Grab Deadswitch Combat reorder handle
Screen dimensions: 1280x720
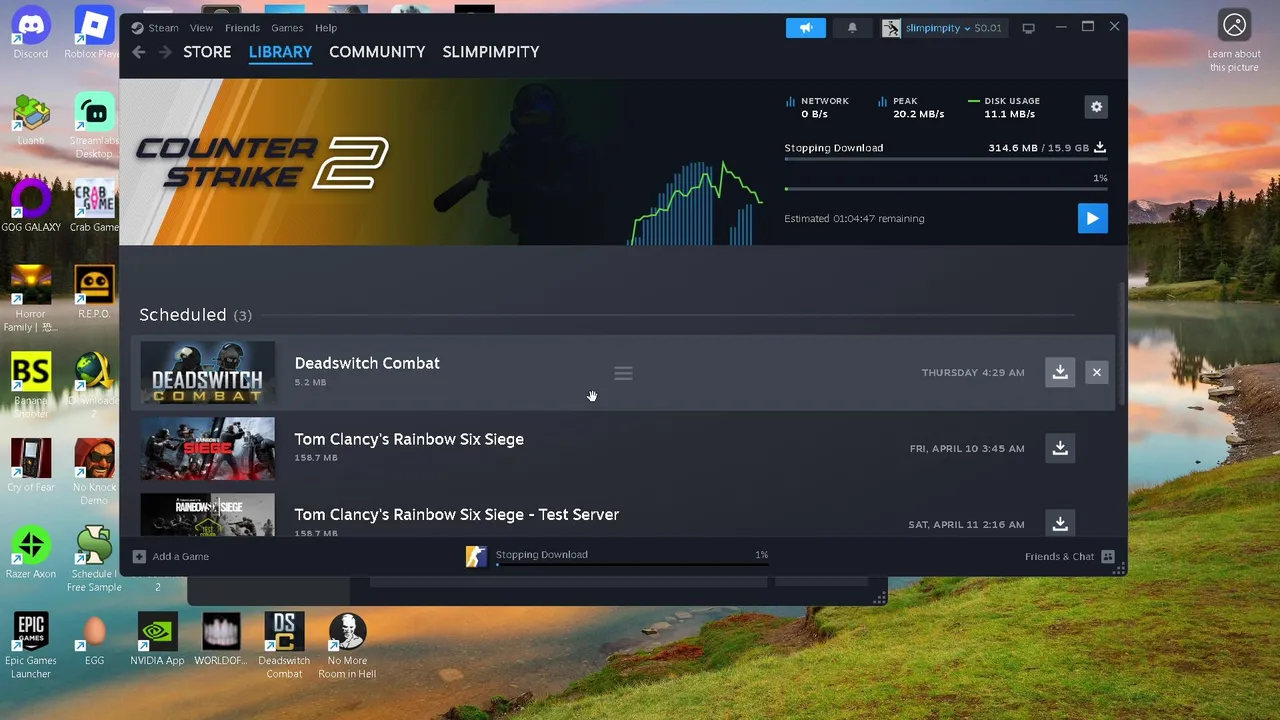click(623, 373)
